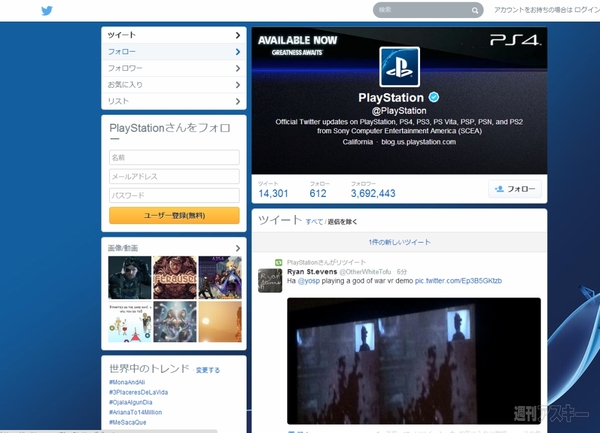Click the search magnifier icon

pyautogui.click(x=474, y=10)
